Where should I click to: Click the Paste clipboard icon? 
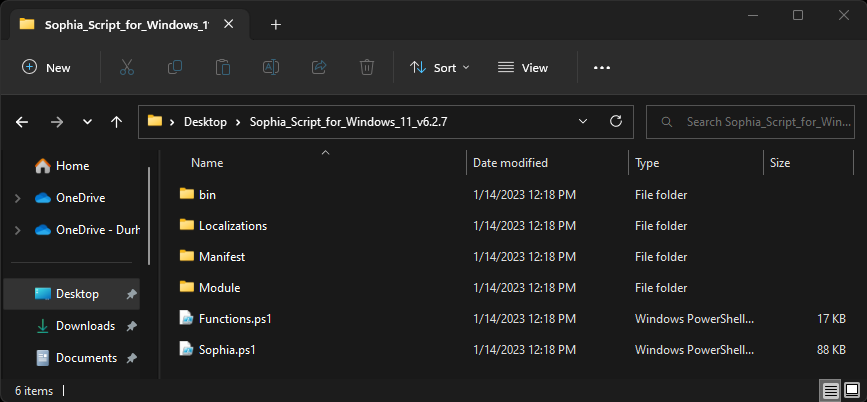(223, 67)
